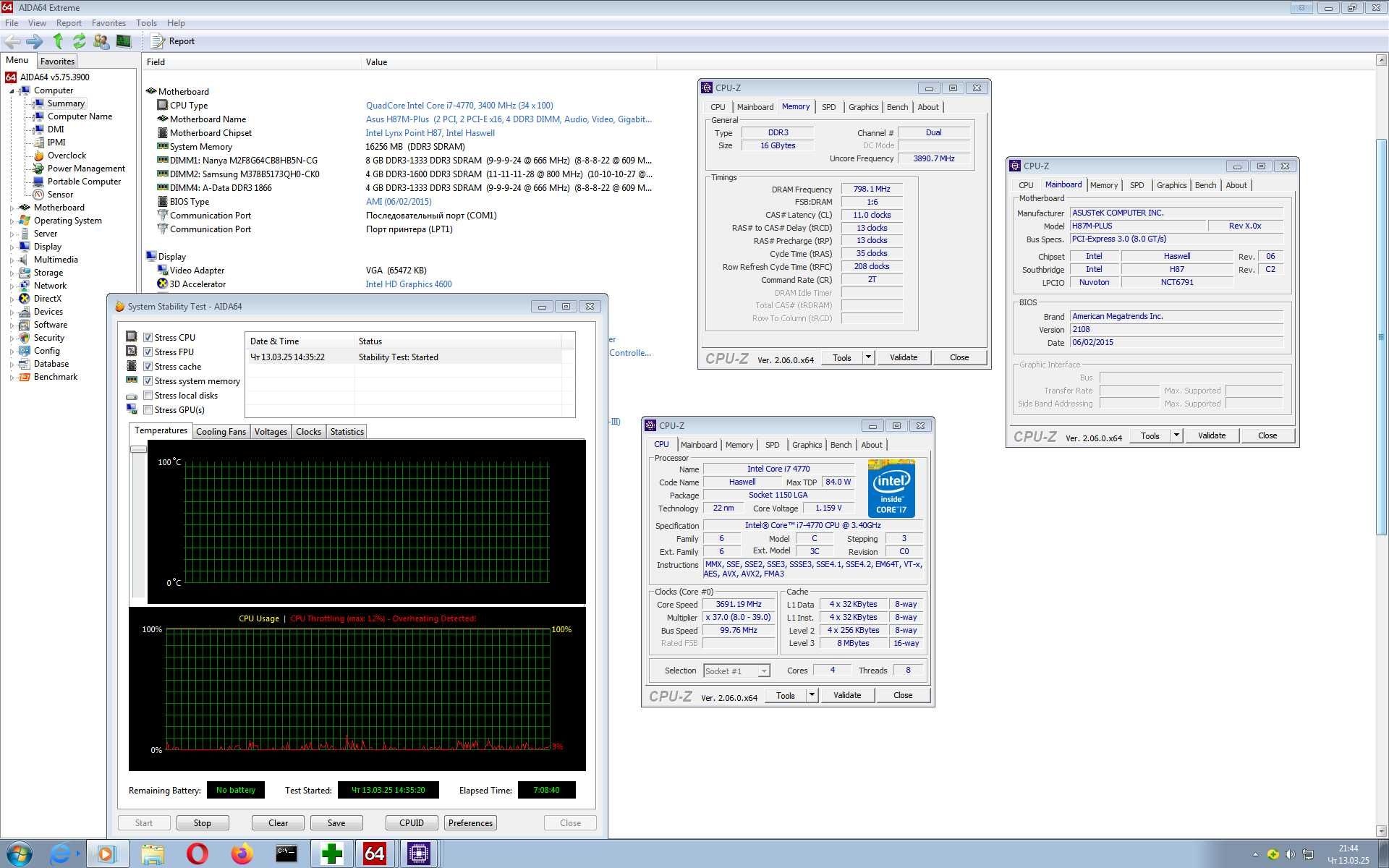Toggle Stress system memory checkbox

coord(148,381)
